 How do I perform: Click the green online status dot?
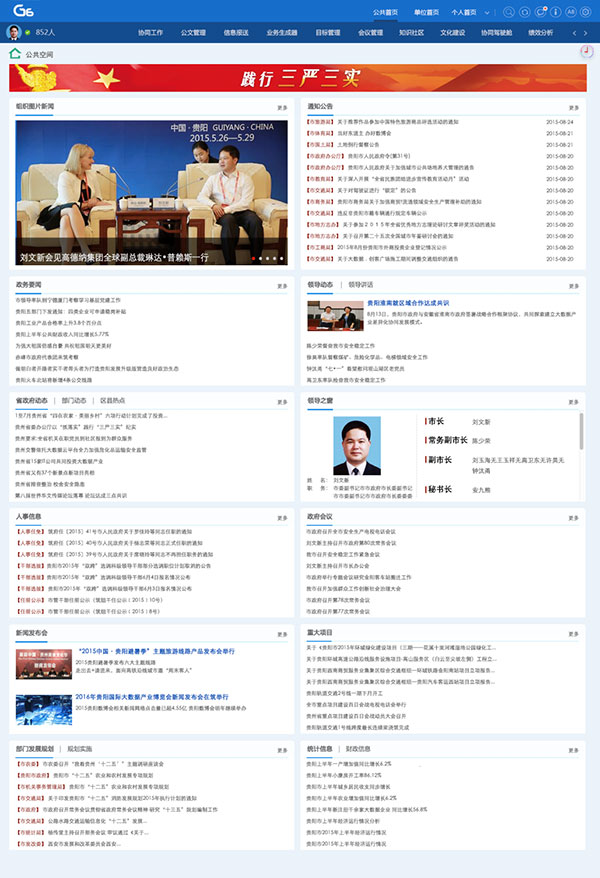28,32
